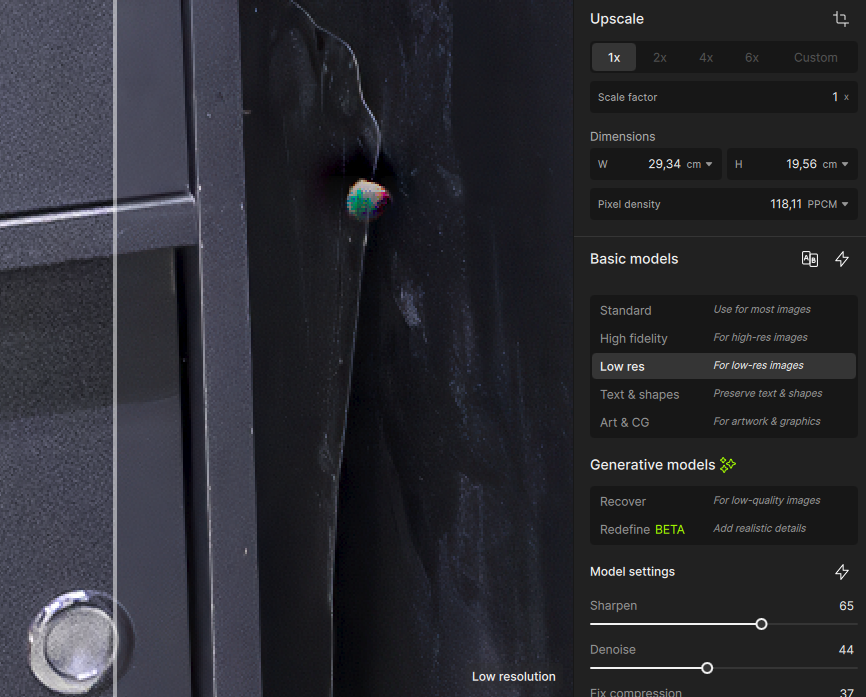Switch to the Custom scale tab

click(x=815, y=57)
